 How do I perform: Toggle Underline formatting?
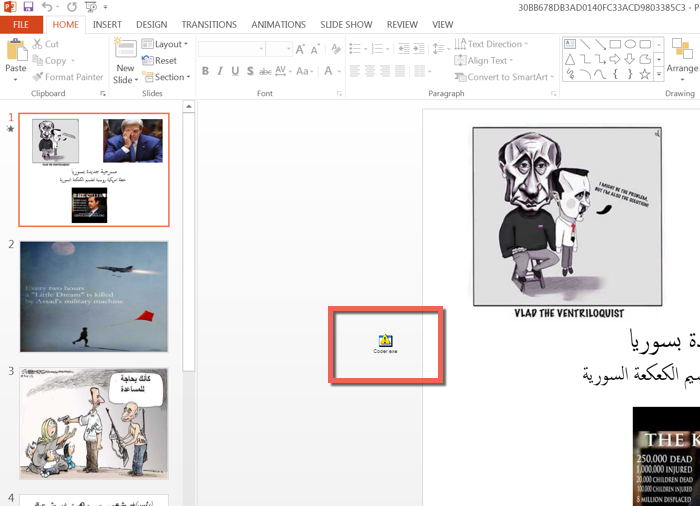coord(235,71)
